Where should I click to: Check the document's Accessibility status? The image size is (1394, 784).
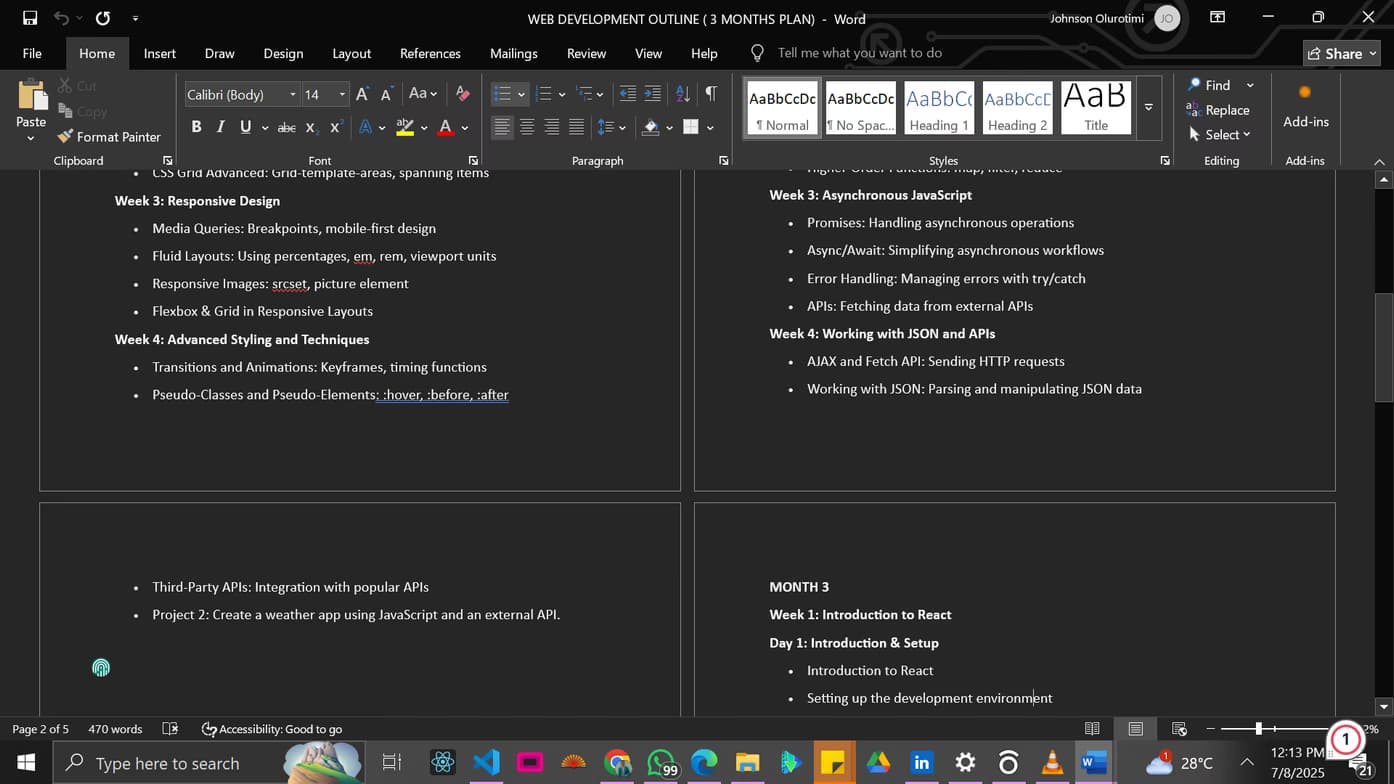pos(271,729)
